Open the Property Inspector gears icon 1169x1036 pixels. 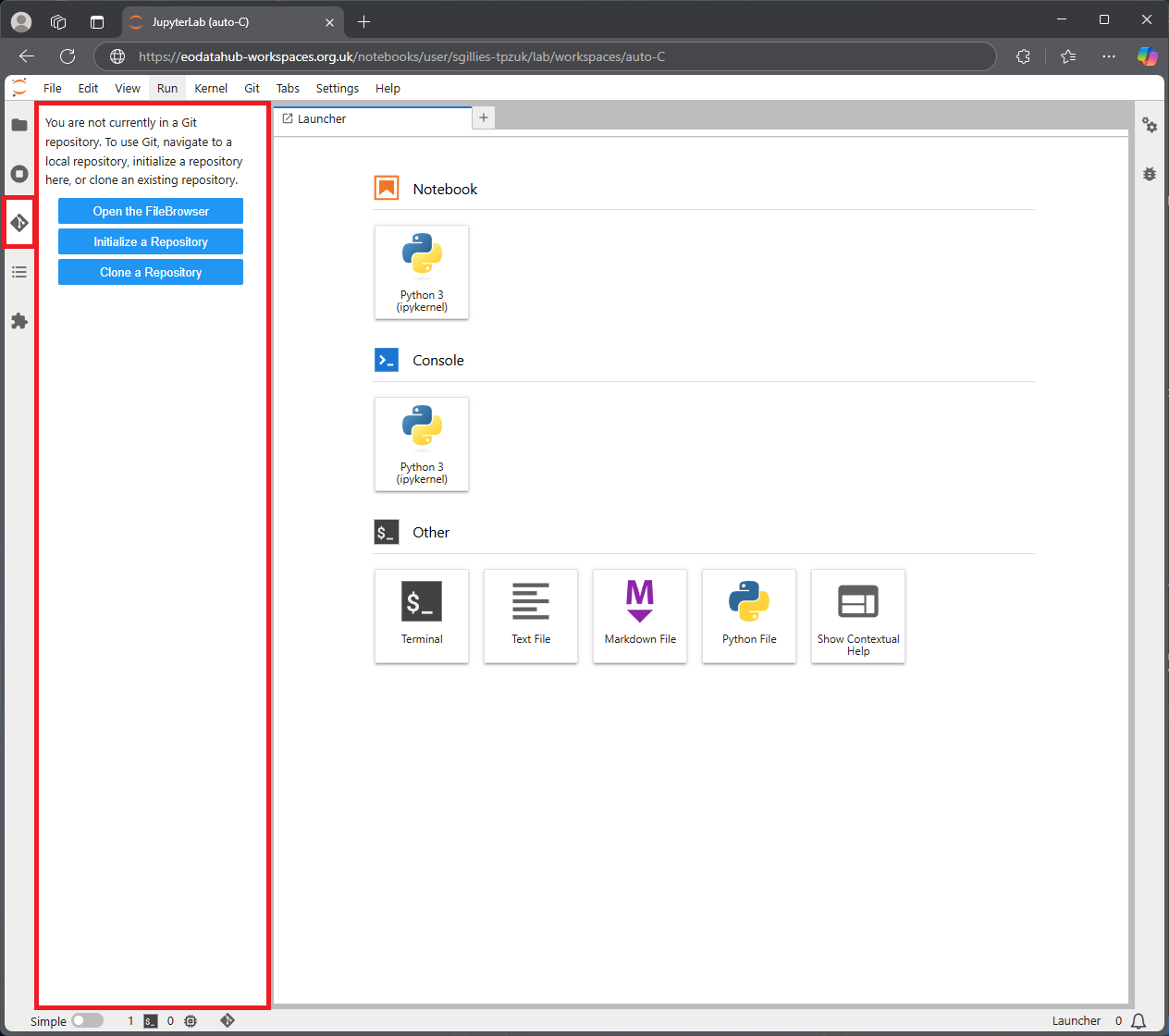pos(1150,125)
